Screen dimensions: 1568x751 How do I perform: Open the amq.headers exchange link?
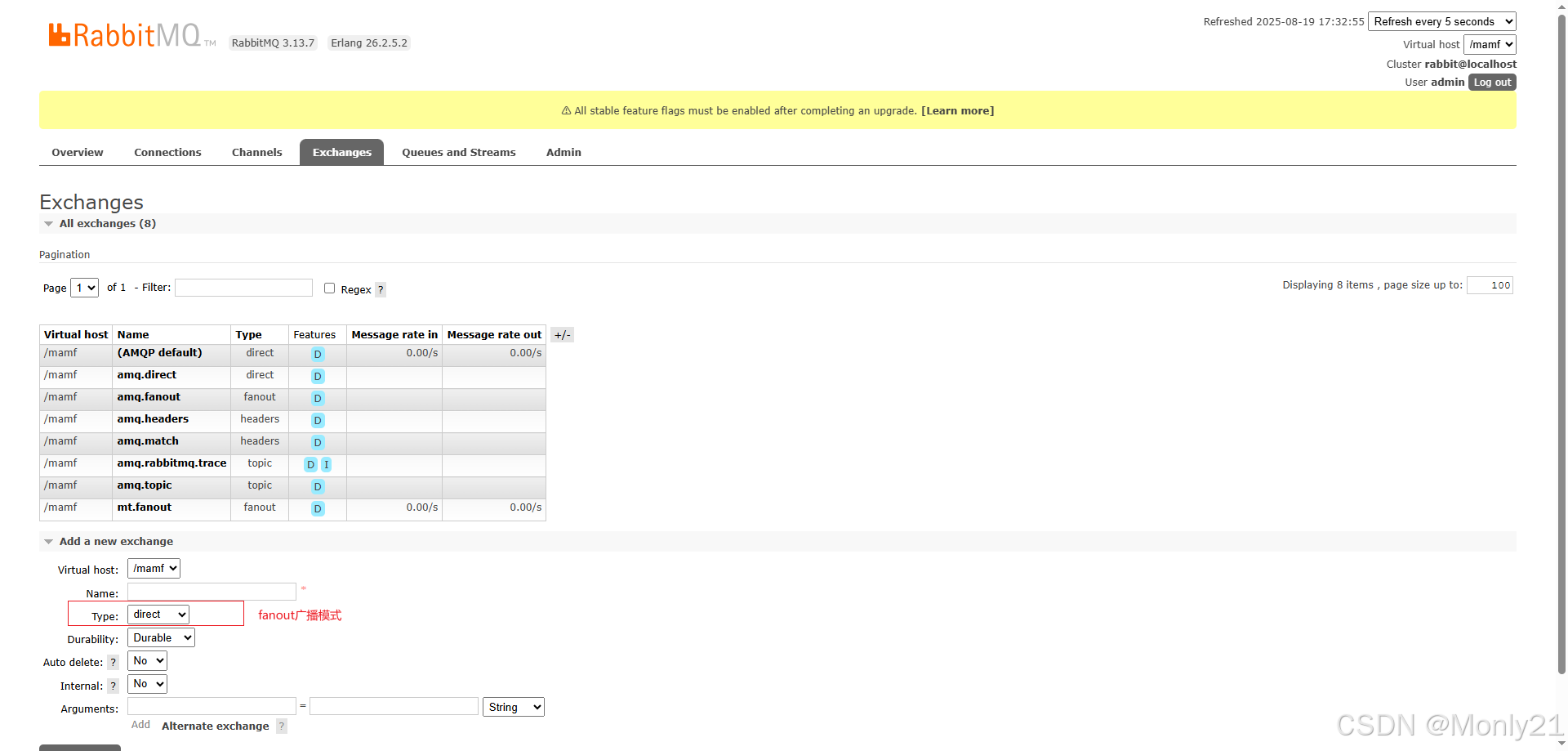point(153,419)
